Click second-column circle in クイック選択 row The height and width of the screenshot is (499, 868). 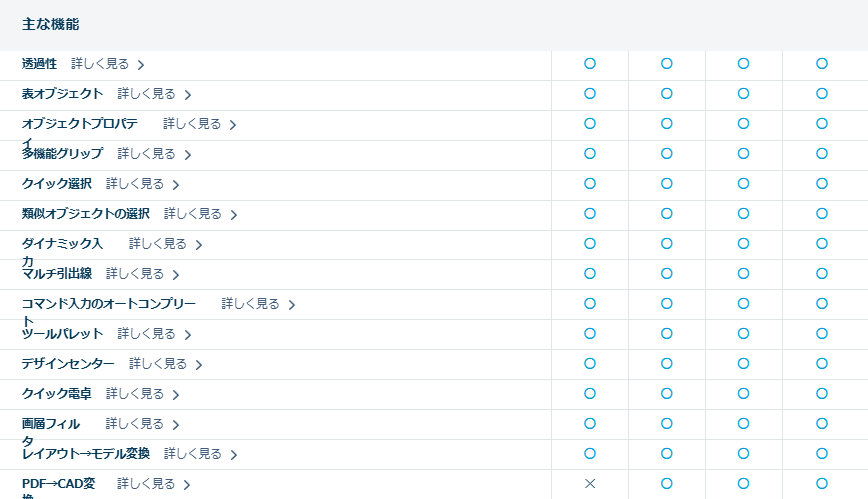coord(667,184)
